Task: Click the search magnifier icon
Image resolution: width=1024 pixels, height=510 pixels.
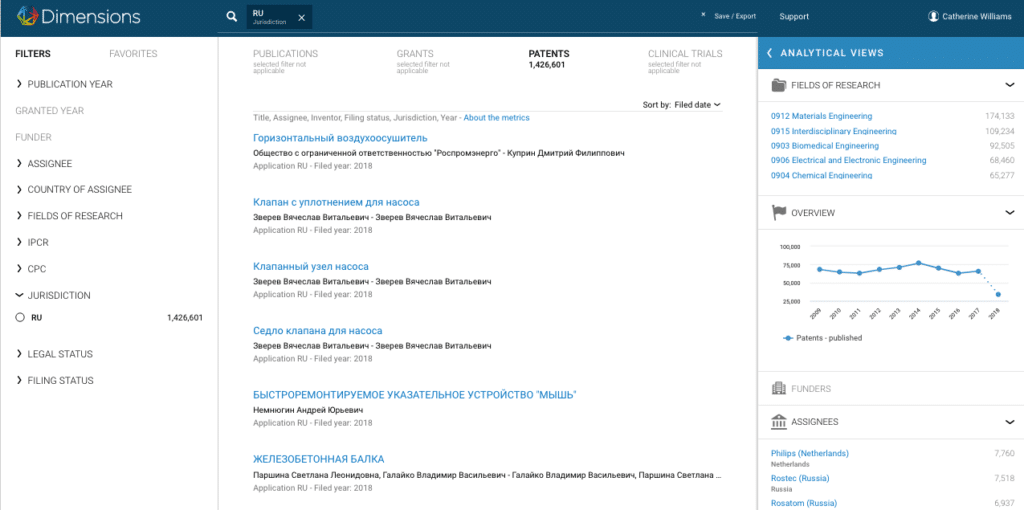Action: [231, 17]
